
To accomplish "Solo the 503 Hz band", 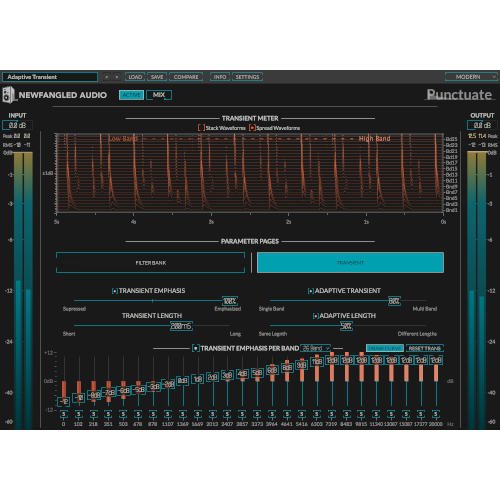I will click(x=123, y=414).
